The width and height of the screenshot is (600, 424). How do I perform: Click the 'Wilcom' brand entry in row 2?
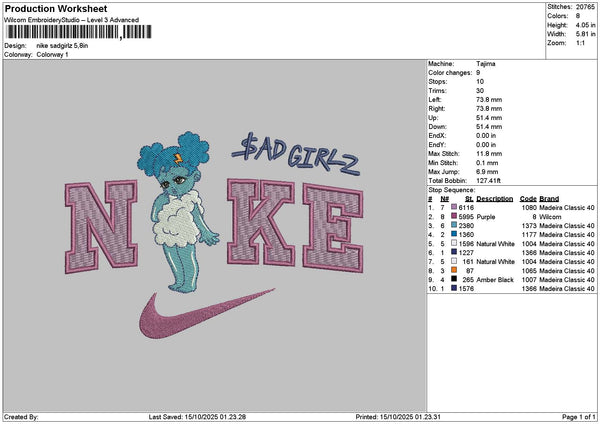(x=550, y=217)
